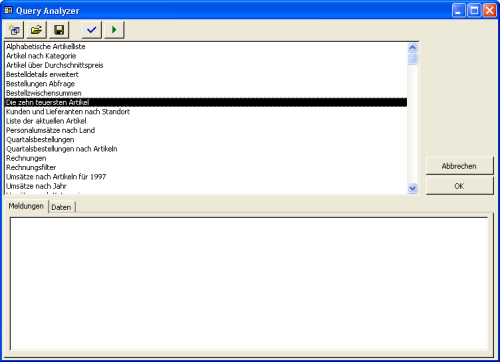The height and width of the screenshot is (362, 500).
Task: Switch to the Daten tab
Action: (61, 207)
